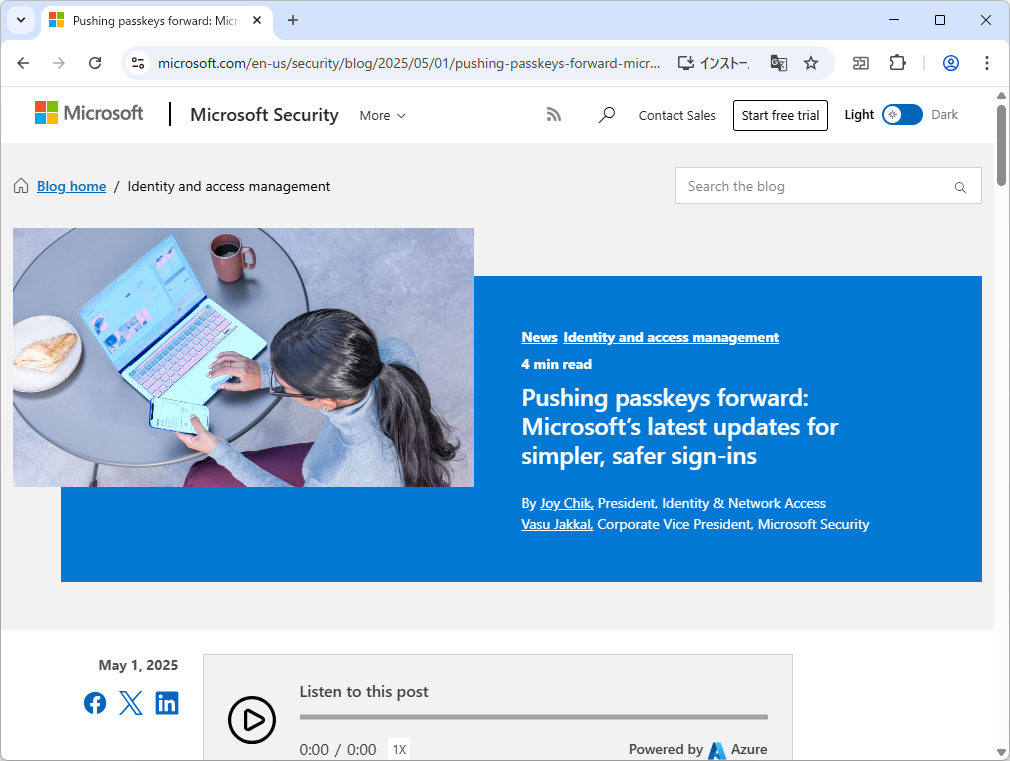Open Microsoft Security home link
Viewport: 1010px width, 761px height.
(x=264, y=115)
